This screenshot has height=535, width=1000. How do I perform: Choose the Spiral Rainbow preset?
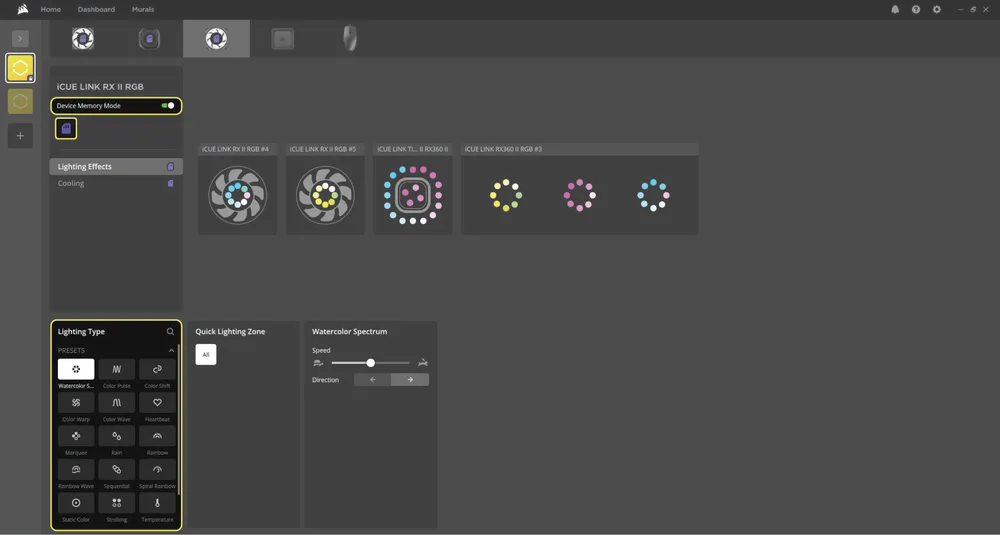pos(158,469)
